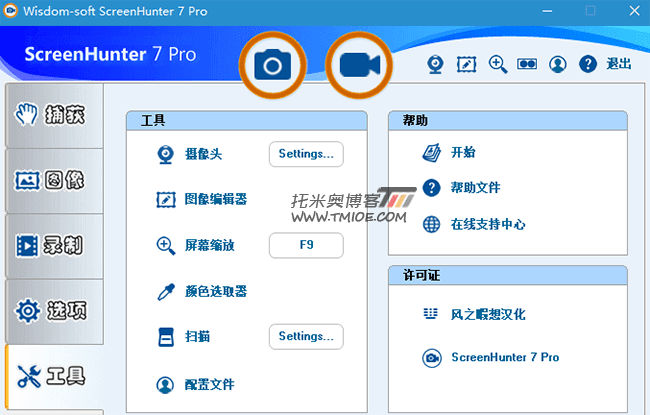The image size is (650, 415).
Task: Switch to the 录制 record tab
Action: click(x=54, y=246)
